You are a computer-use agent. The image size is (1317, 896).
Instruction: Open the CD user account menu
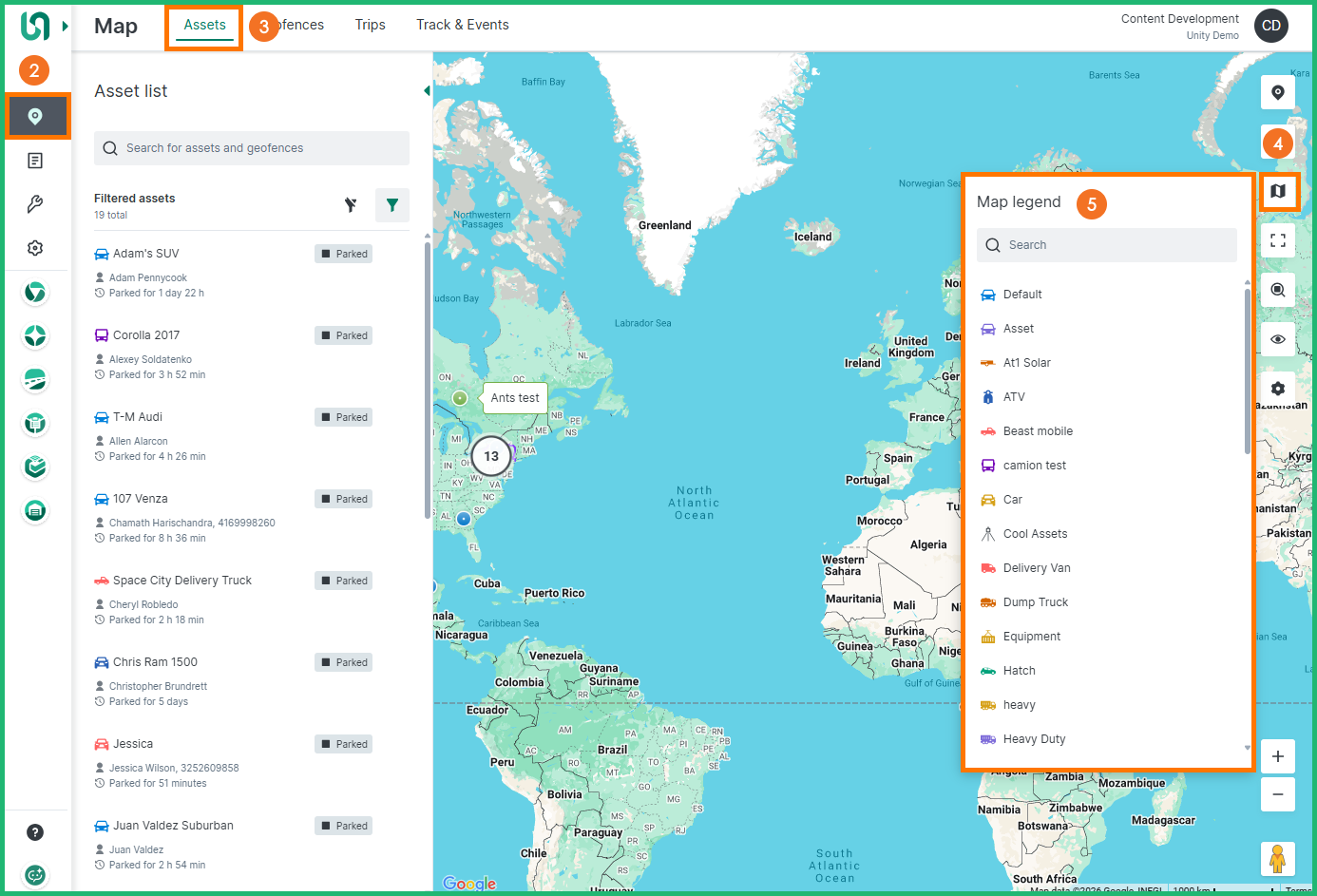(1270, 26)
